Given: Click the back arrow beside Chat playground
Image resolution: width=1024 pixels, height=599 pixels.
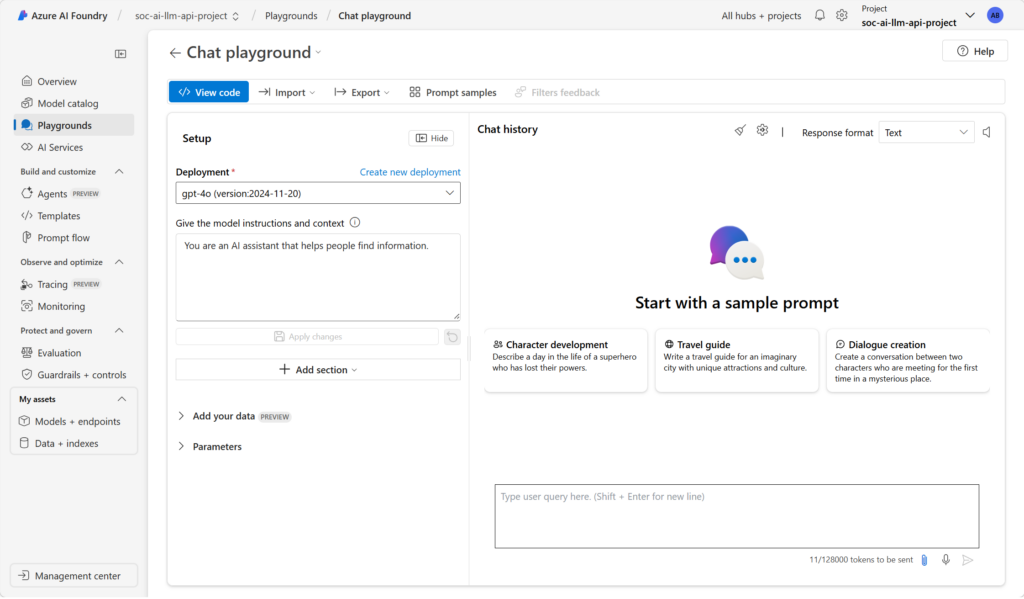Looking at the screenshot, I should 175,53.
